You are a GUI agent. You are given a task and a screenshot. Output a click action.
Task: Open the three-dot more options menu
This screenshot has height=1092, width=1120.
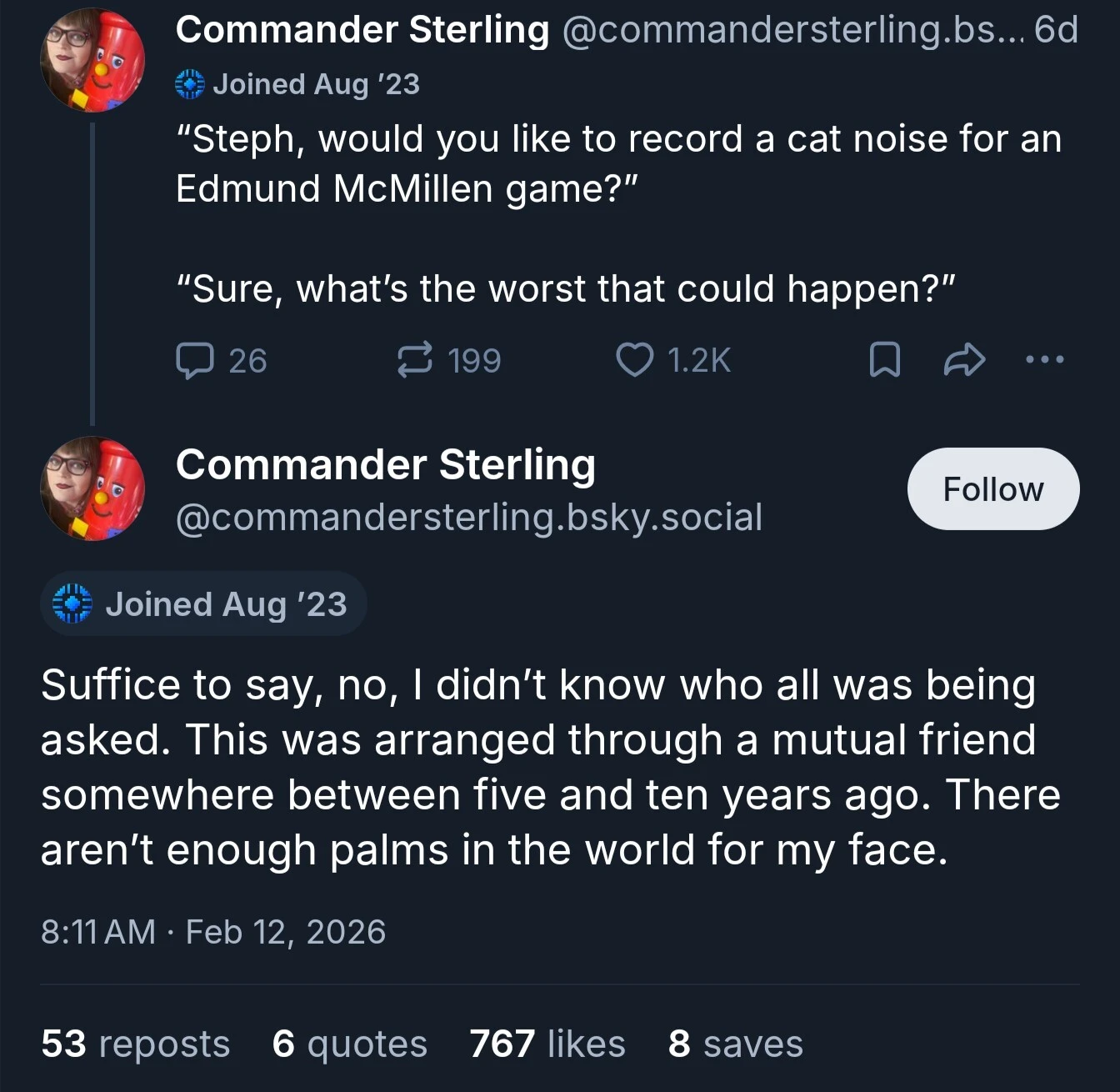[1044, 360]
